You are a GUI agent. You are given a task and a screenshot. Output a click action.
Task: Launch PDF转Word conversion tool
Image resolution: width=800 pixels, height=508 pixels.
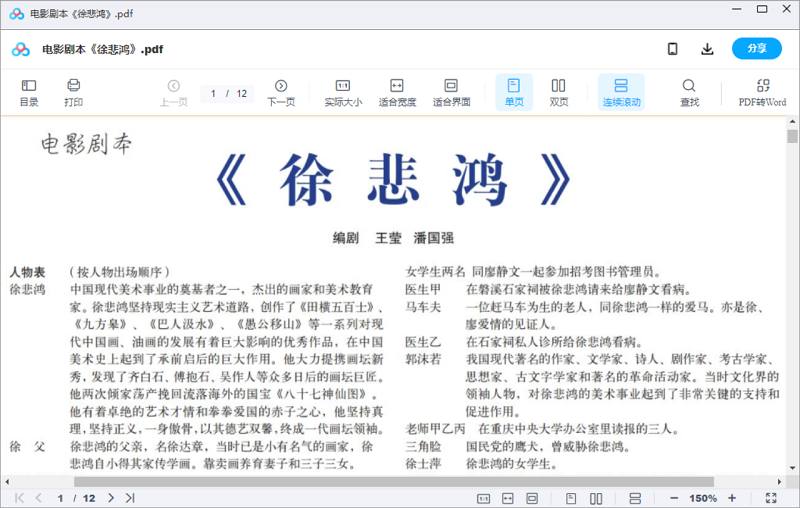click(x=762, y=92)
